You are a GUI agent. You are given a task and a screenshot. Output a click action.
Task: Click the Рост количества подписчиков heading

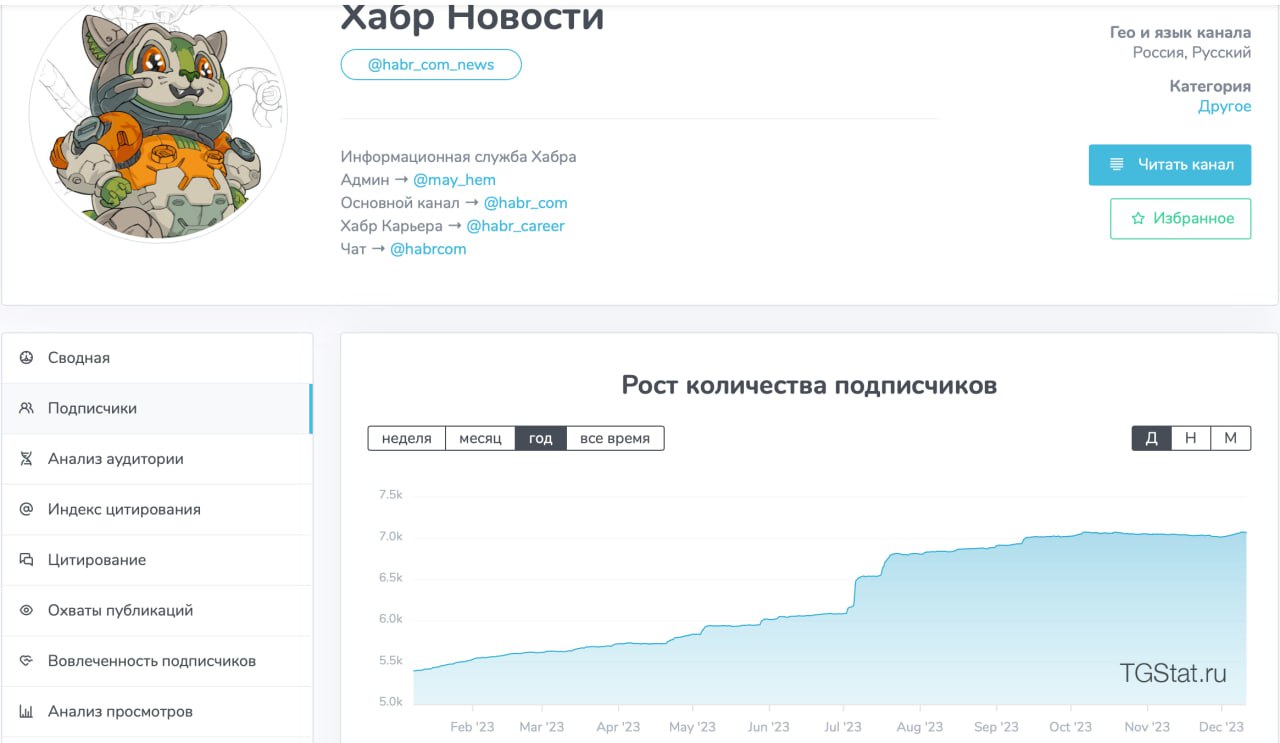[809, 385]
